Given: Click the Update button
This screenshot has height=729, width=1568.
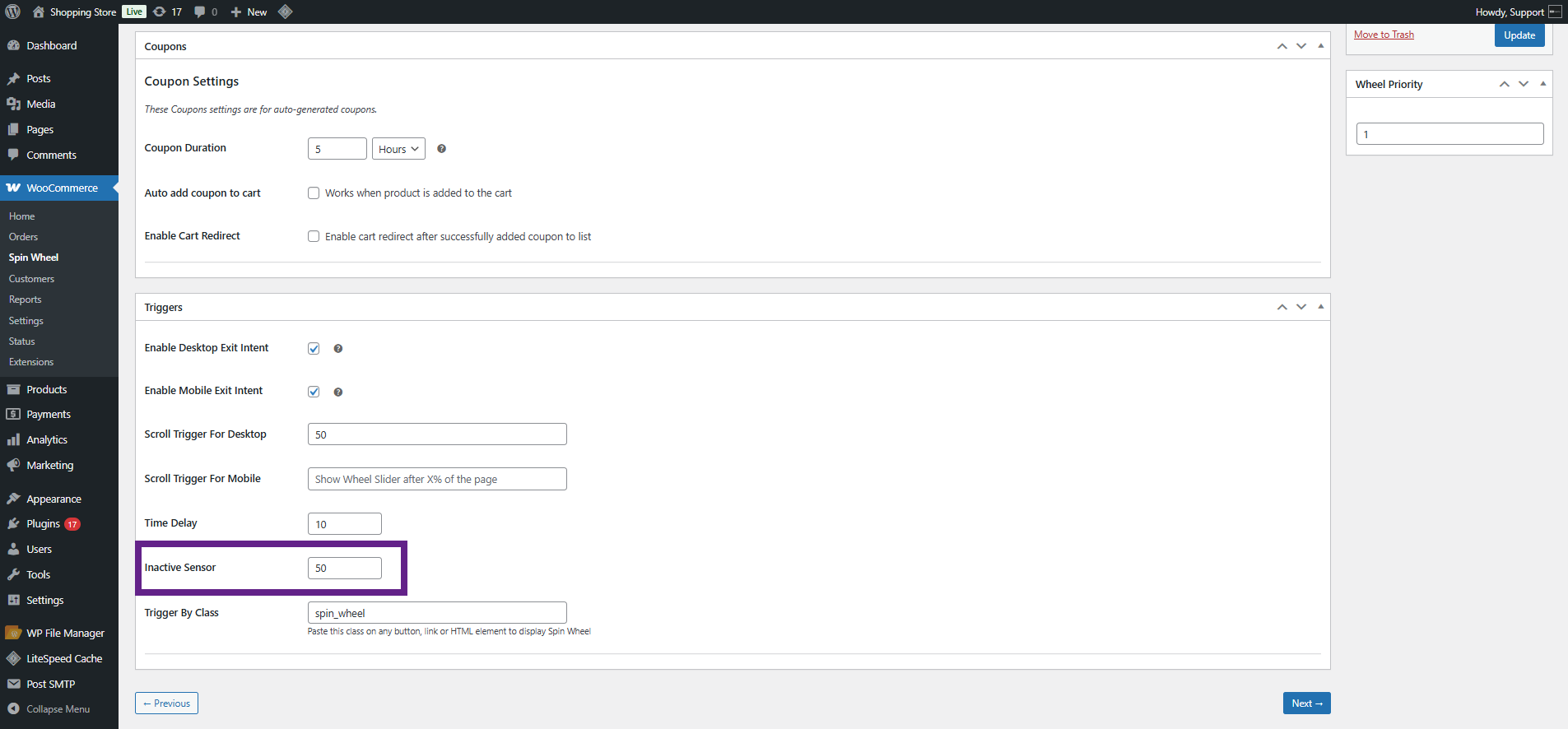Looking at the screenshot, I should [1519, 35].
